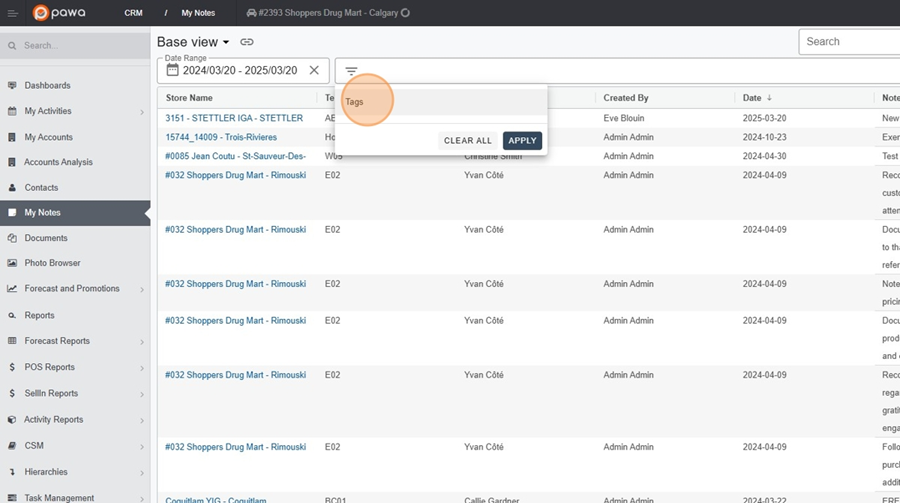Open My Notes breadcrumb tab
Screen dimensions: 900x503
[198, 13]
